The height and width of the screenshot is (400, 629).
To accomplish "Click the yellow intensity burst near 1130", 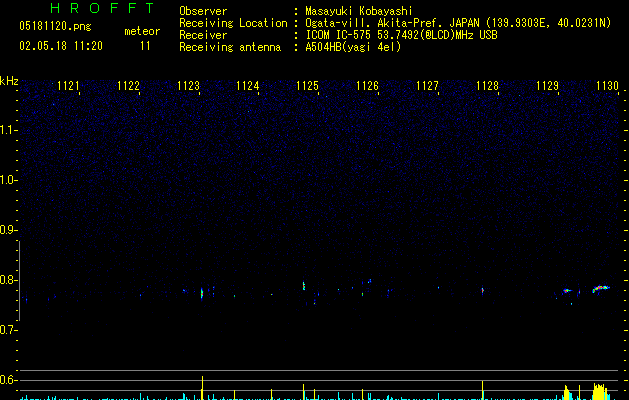I will (600, 392).
